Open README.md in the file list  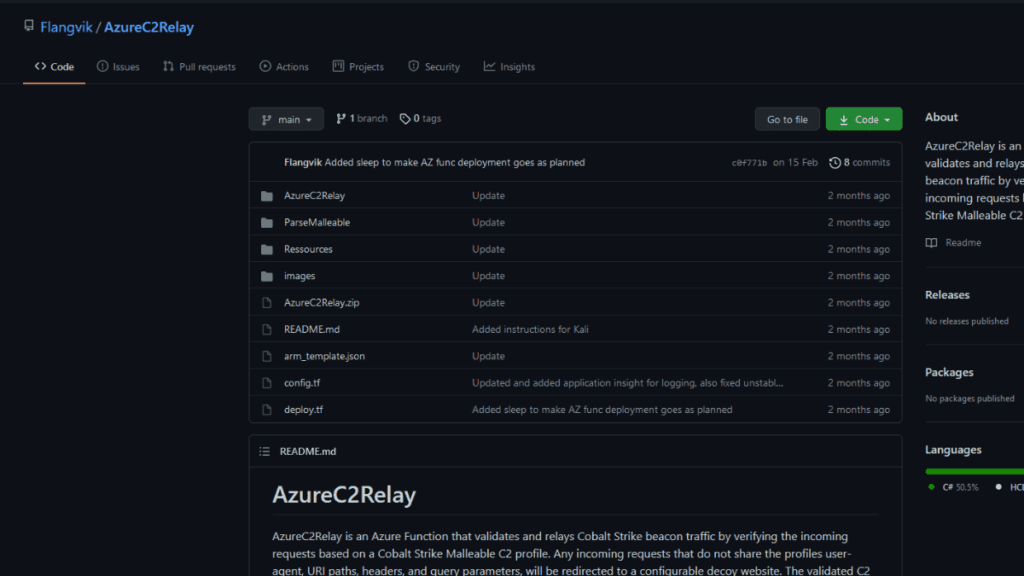pyautogui.click(x=312, y=329)
